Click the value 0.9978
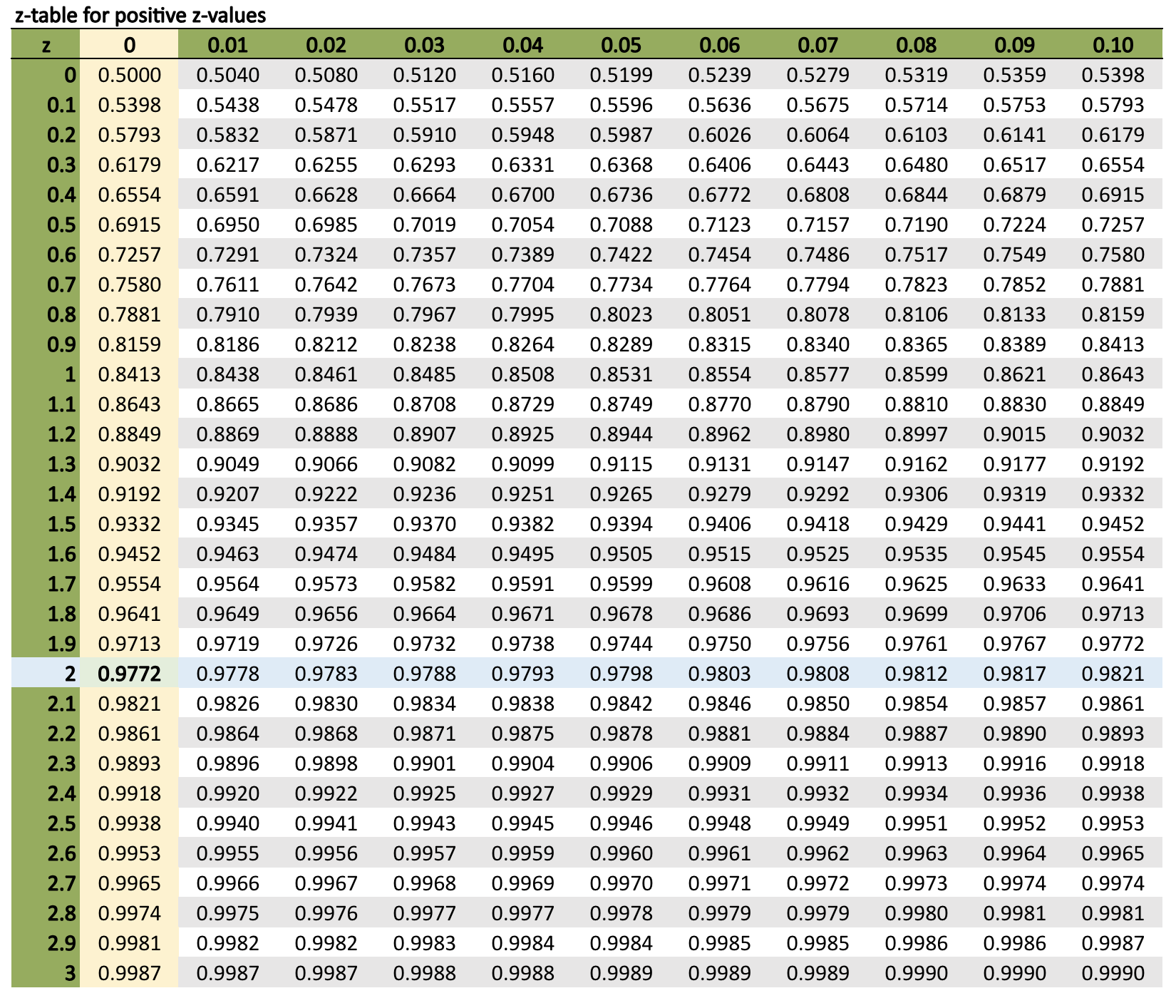 coord(621,913)
